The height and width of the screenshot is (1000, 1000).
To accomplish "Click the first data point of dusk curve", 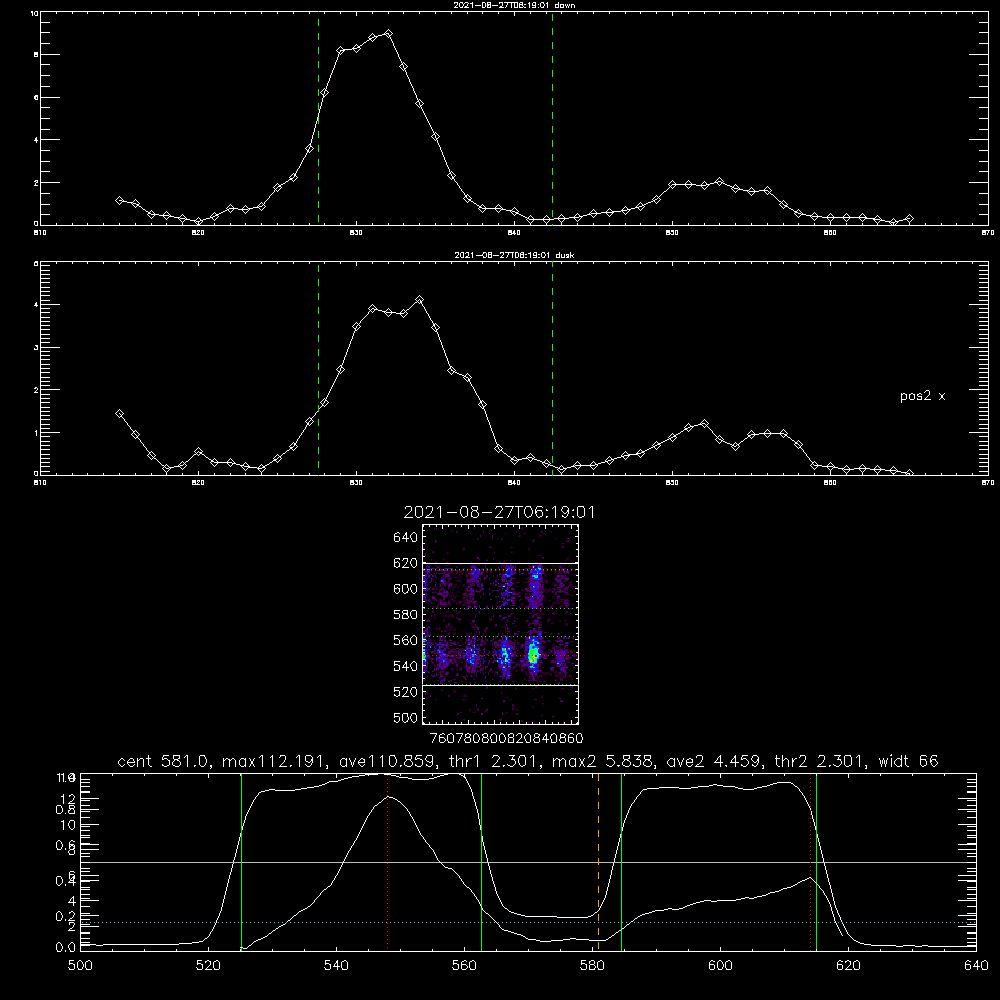I will pos(119,413).
